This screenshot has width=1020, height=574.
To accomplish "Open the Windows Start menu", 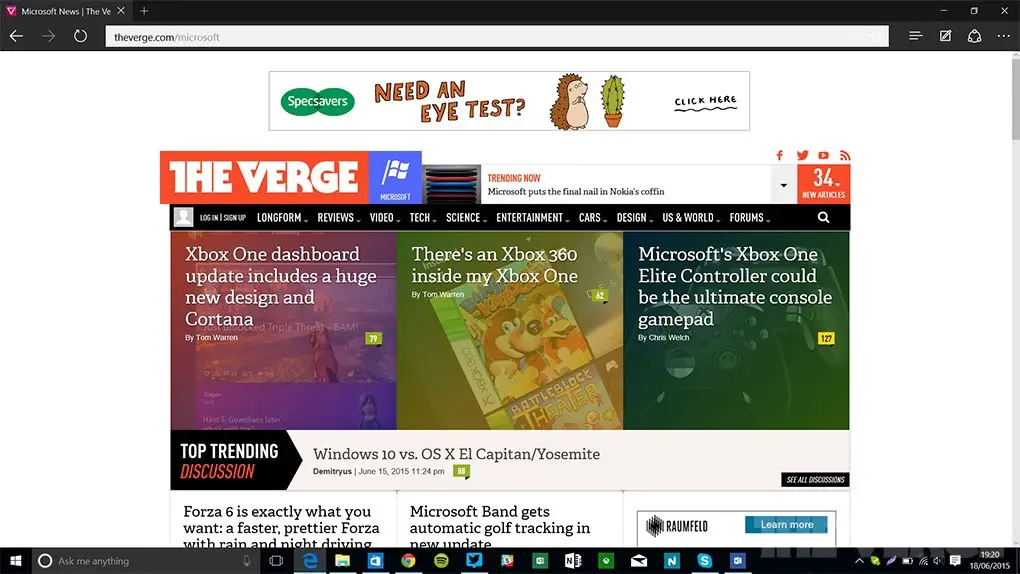I will tap(16, 560).
